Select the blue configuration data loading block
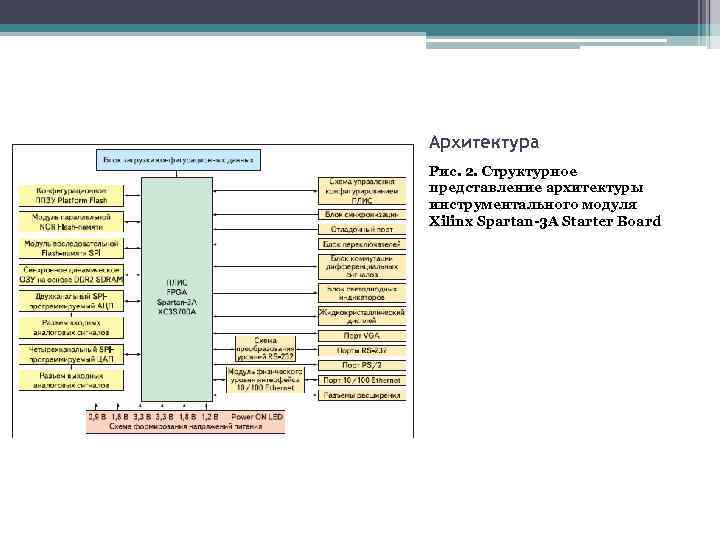The height and width of the screenshot is (540, 720). [179, 160]
